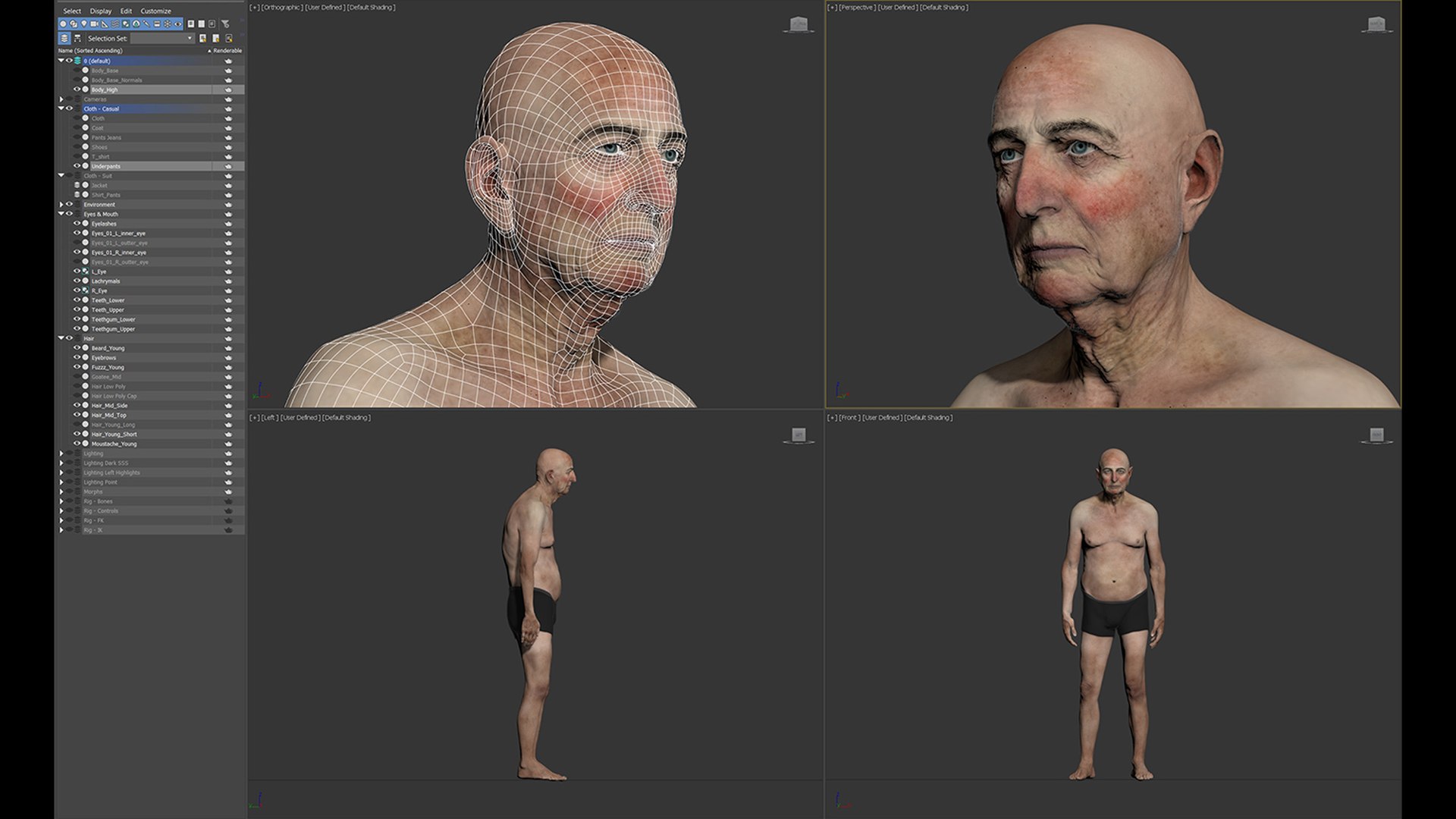Click the ViewCube in the Front viewport
Screen dimensions: 1456x819
(x=1376, y=435)
